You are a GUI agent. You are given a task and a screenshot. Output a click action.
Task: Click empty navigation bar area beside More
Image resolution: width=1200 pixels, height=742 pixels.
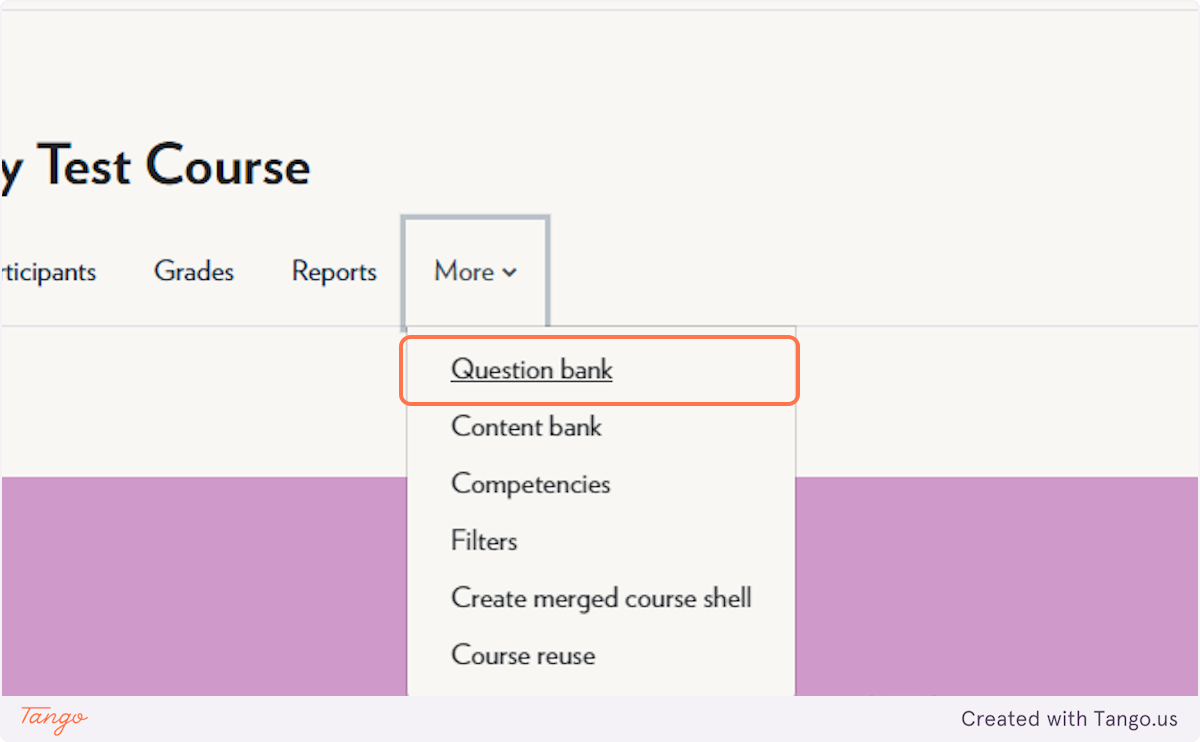[870, 271]
